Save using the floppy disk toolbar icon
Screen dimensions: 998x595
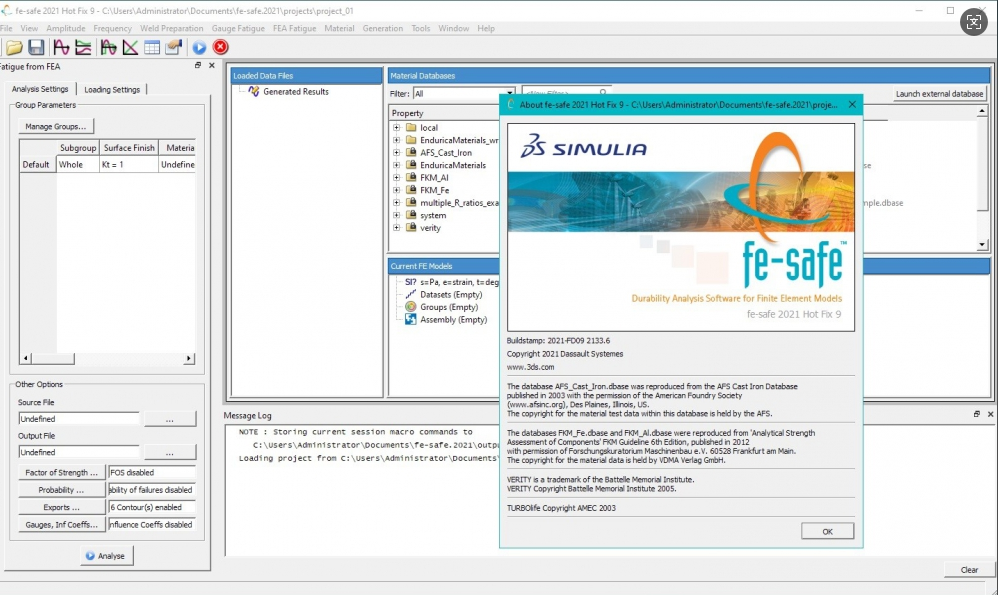pyautogui.click(x=36, y=47)
